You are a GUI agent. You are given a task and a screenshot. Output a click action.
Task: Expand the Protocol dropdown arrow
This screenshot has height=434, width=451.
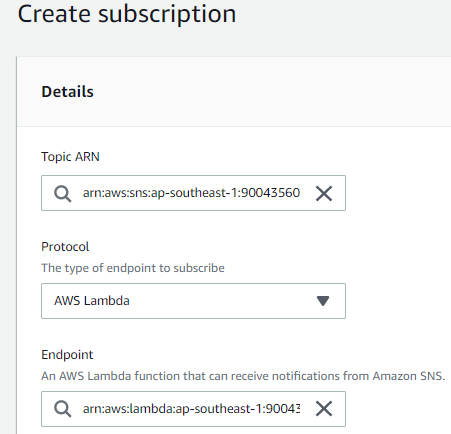coord(323,301)
